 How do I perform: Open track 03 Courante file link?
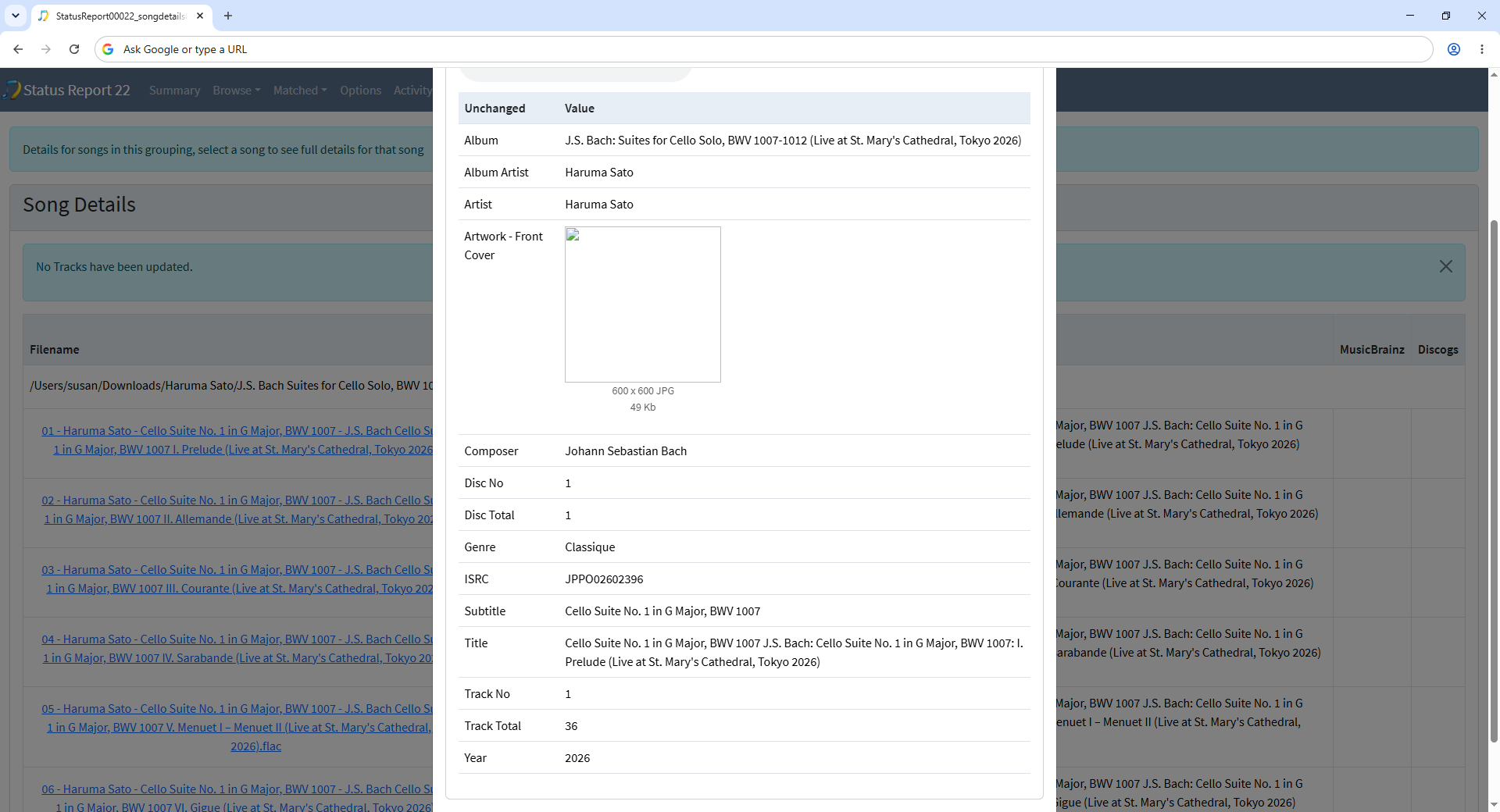(237, 579)
